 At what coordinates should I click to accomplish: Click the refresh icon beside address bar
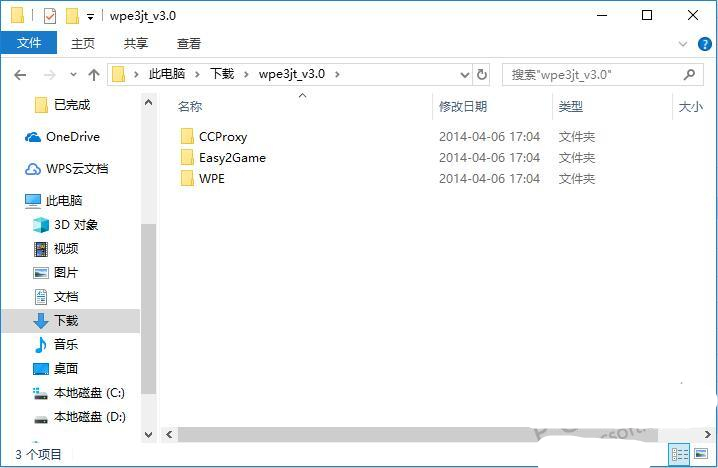tap(481, 74)
